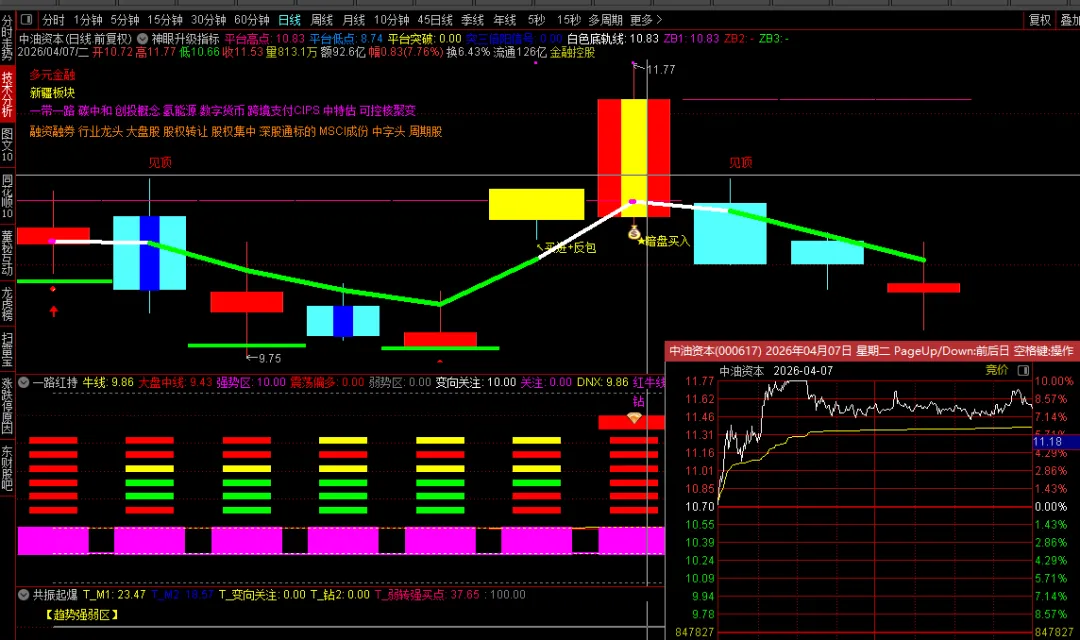Select the 60分钟 period tab
The image size is (1080, 640).
(x=252, y=19)
